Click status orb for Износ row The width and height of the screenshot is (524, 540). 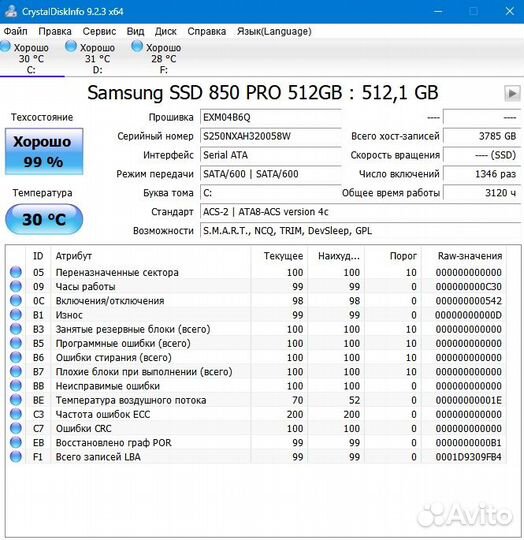pyautogui.click(x=15, y=315)
